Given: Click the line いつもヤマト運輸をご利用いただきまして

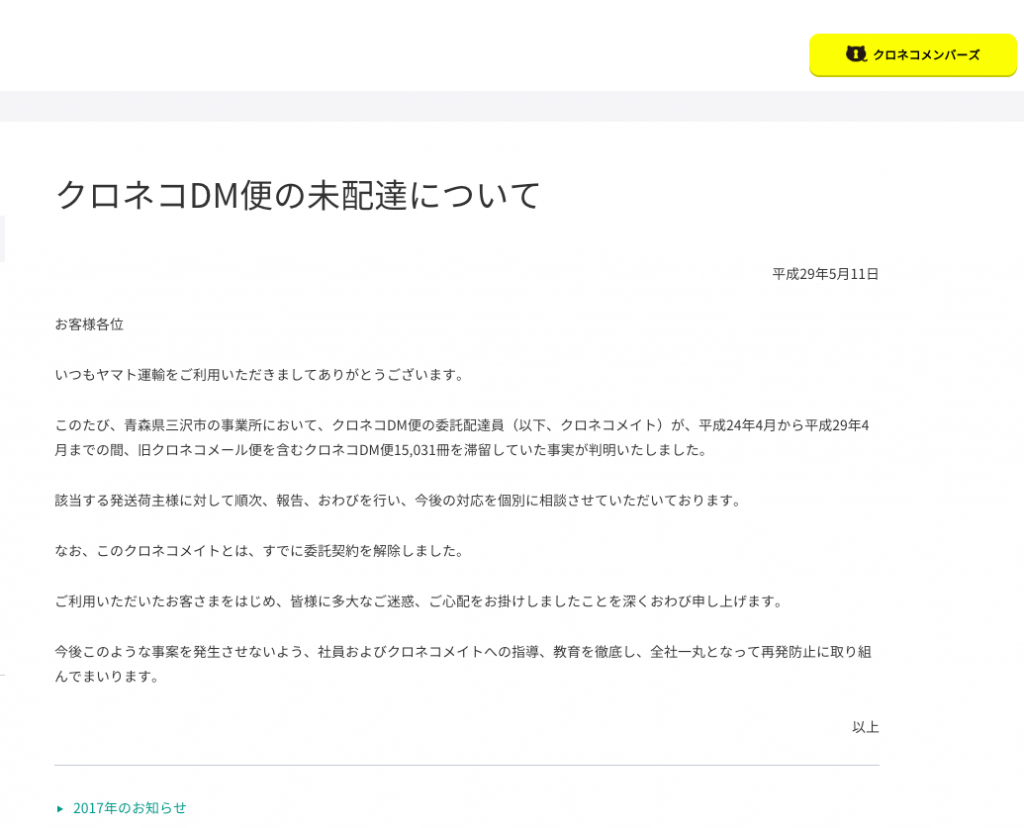Looking at the screenshot, I should [x=259, y=375].
